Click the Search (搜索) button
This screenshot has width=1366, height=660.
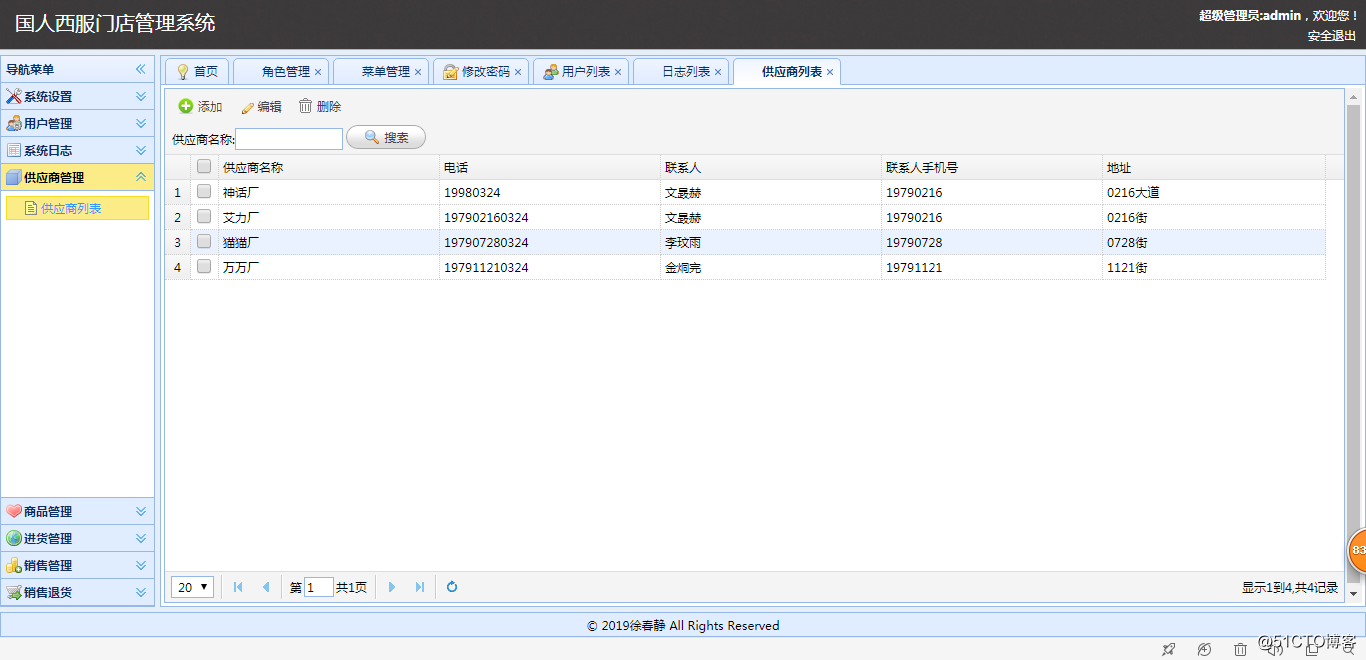tap(386, 138)
